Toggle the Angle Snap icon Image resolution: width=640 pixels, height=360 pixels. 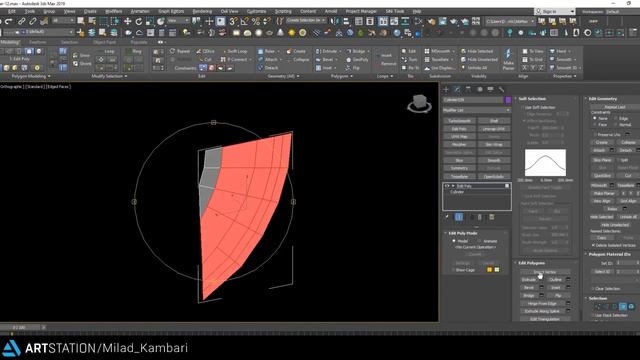[244, 21]
